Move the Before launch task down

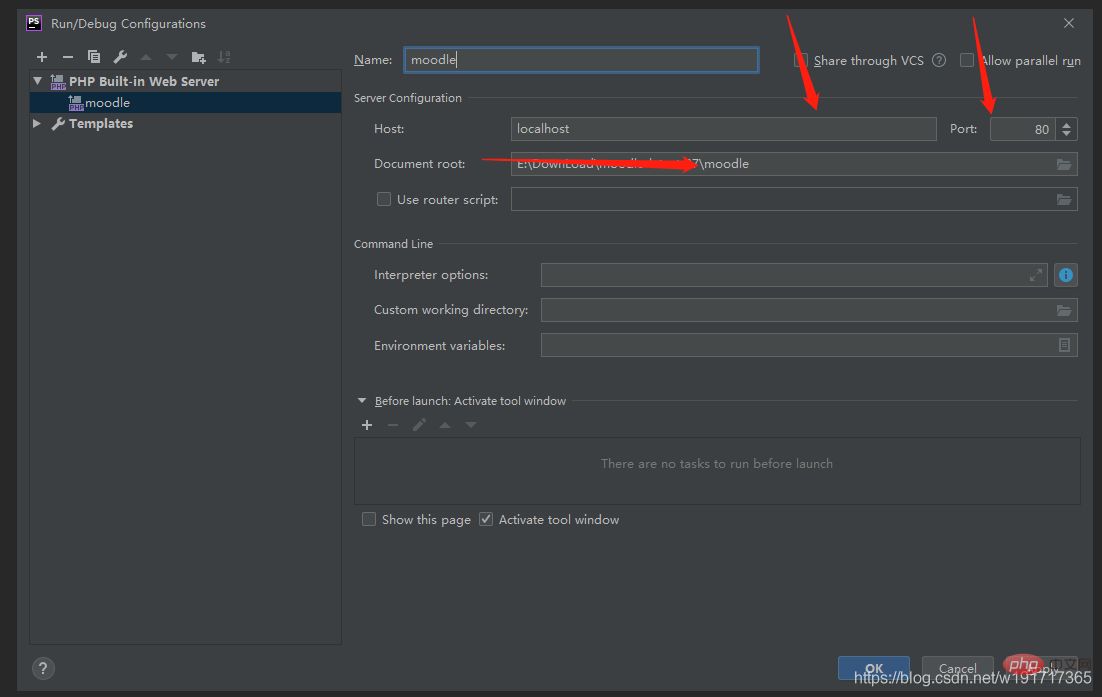[x=471, y=425]
